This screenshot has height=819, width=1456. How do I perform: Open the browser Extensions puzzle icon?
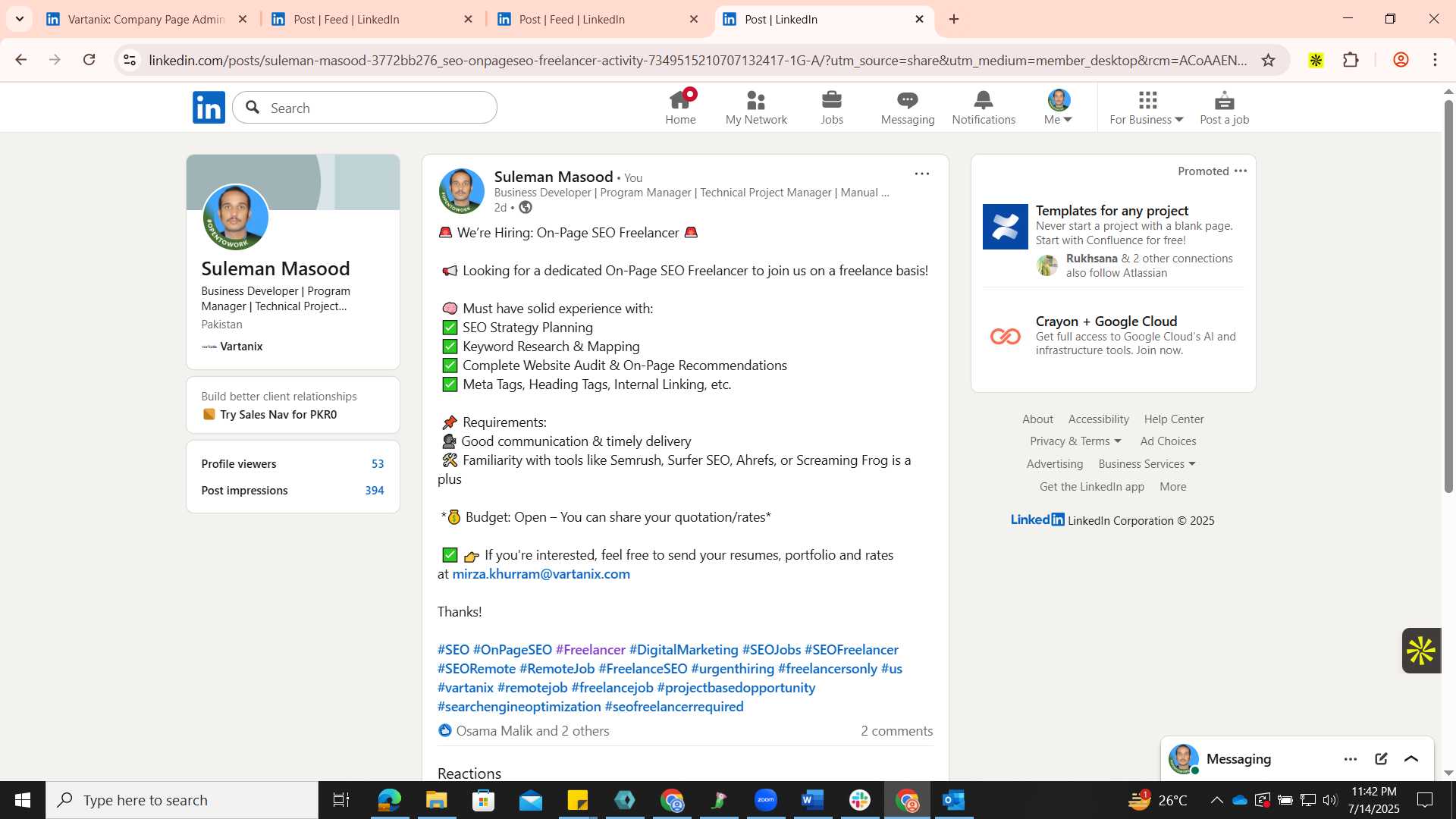tap(1351, 60)
